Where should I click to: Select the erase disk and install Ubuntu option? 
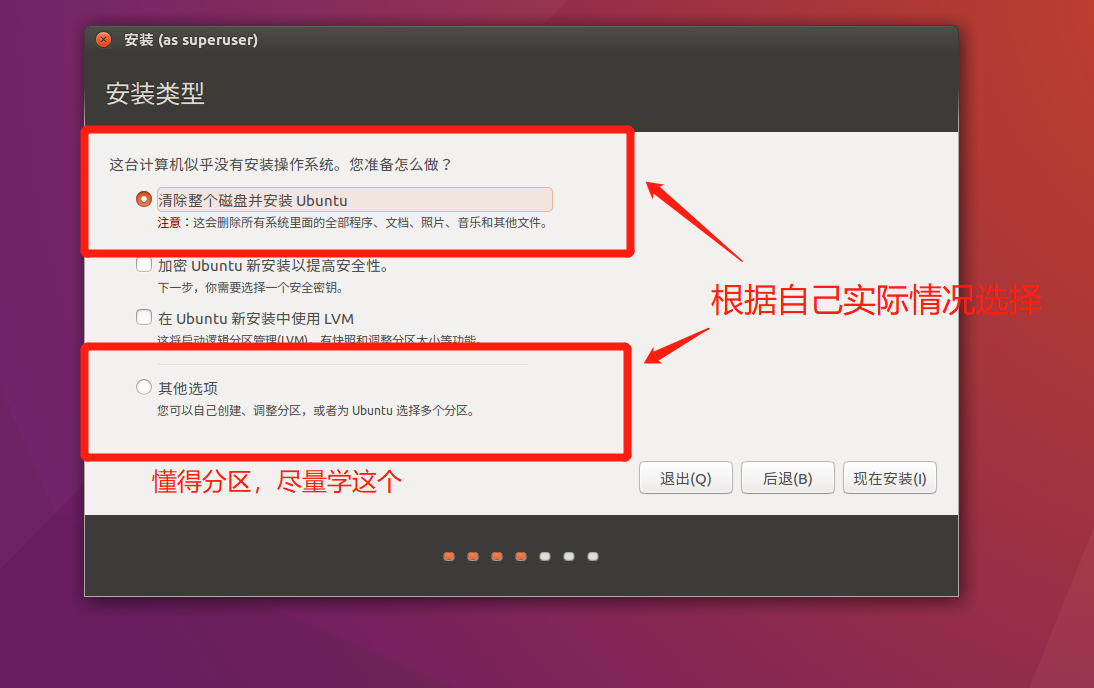pyautogui.click(x=143, y=199)
